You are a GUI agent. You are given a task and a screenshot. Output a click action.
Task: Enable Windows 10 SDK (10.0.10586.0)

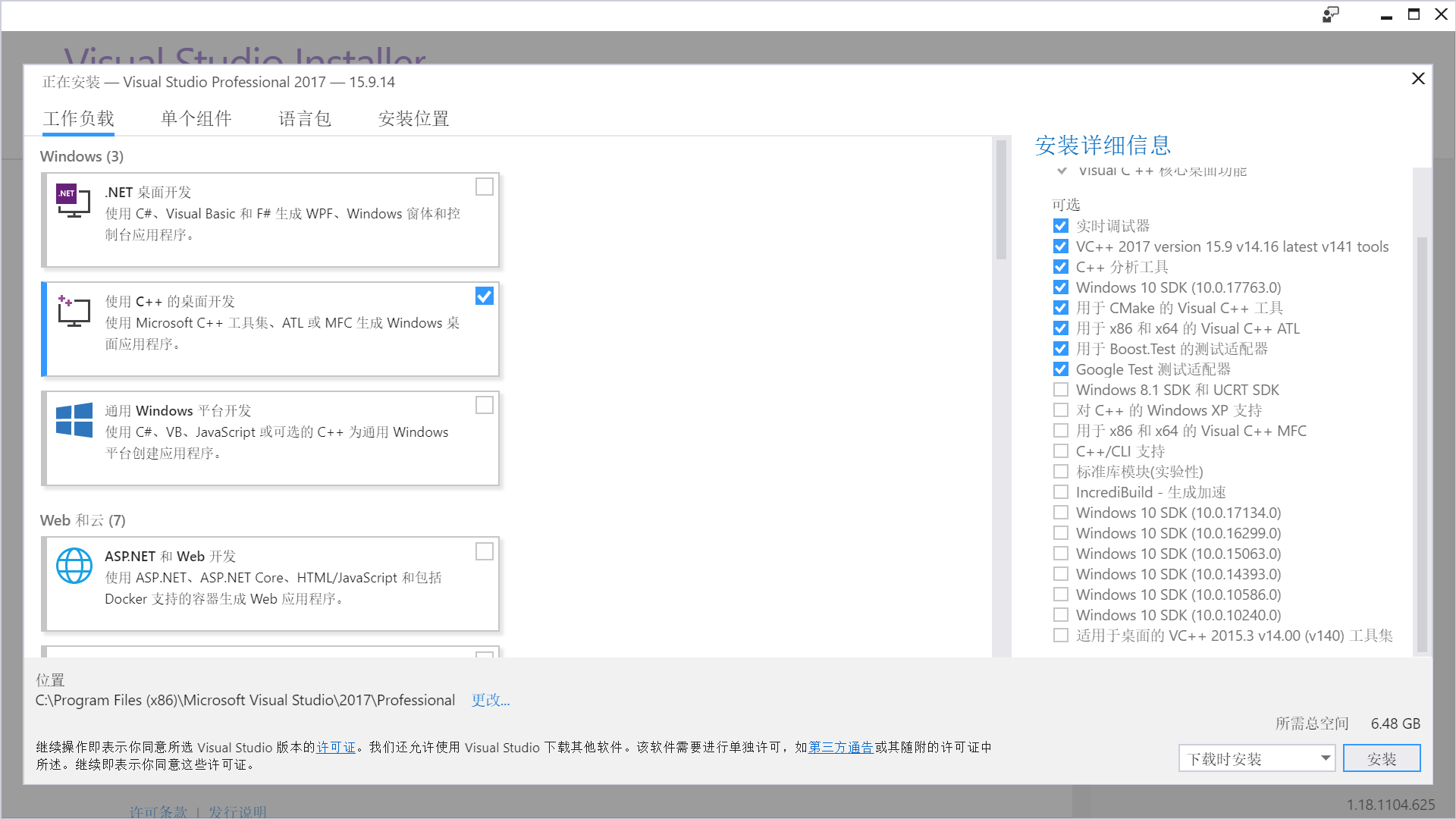coord(1061,595)
